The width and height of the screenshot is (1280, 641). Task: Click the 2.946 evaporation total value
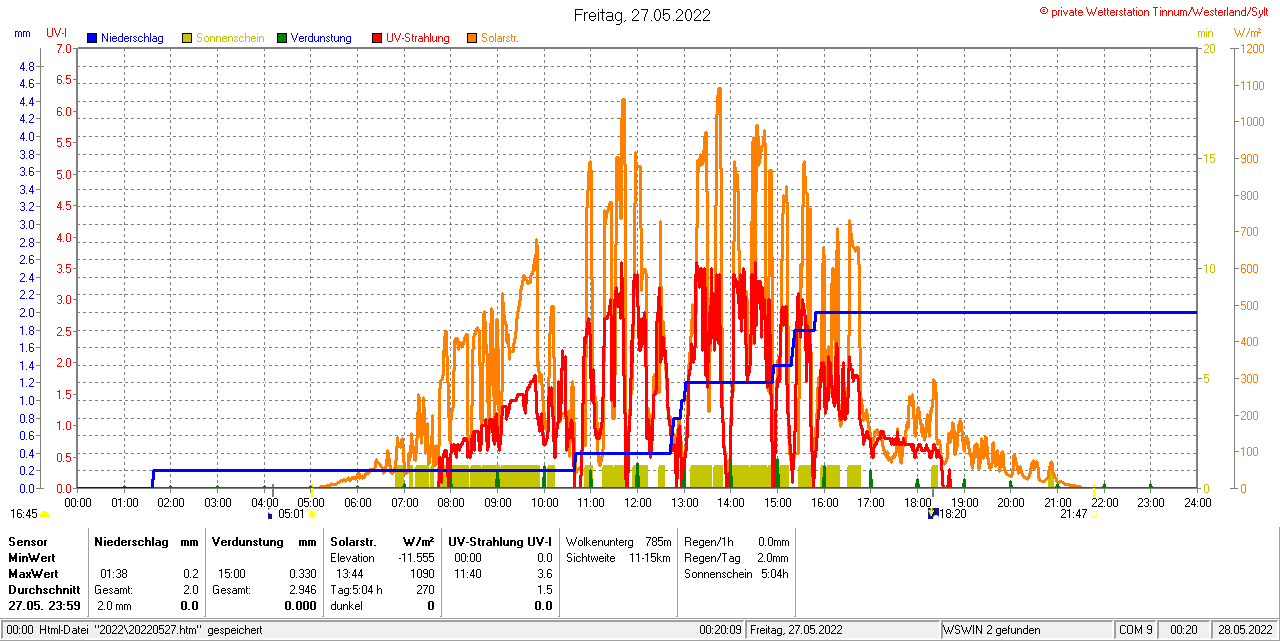[x=303, y=590]
